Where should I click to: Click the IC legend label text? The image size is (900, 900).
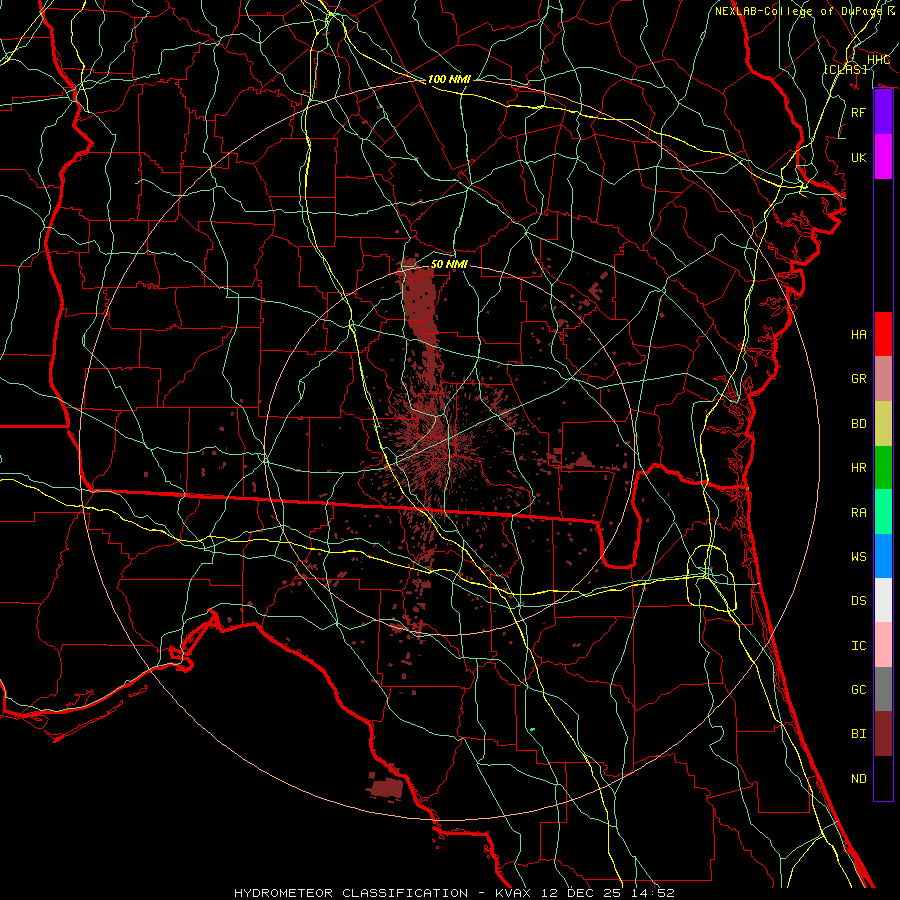(x=859, y=646)
